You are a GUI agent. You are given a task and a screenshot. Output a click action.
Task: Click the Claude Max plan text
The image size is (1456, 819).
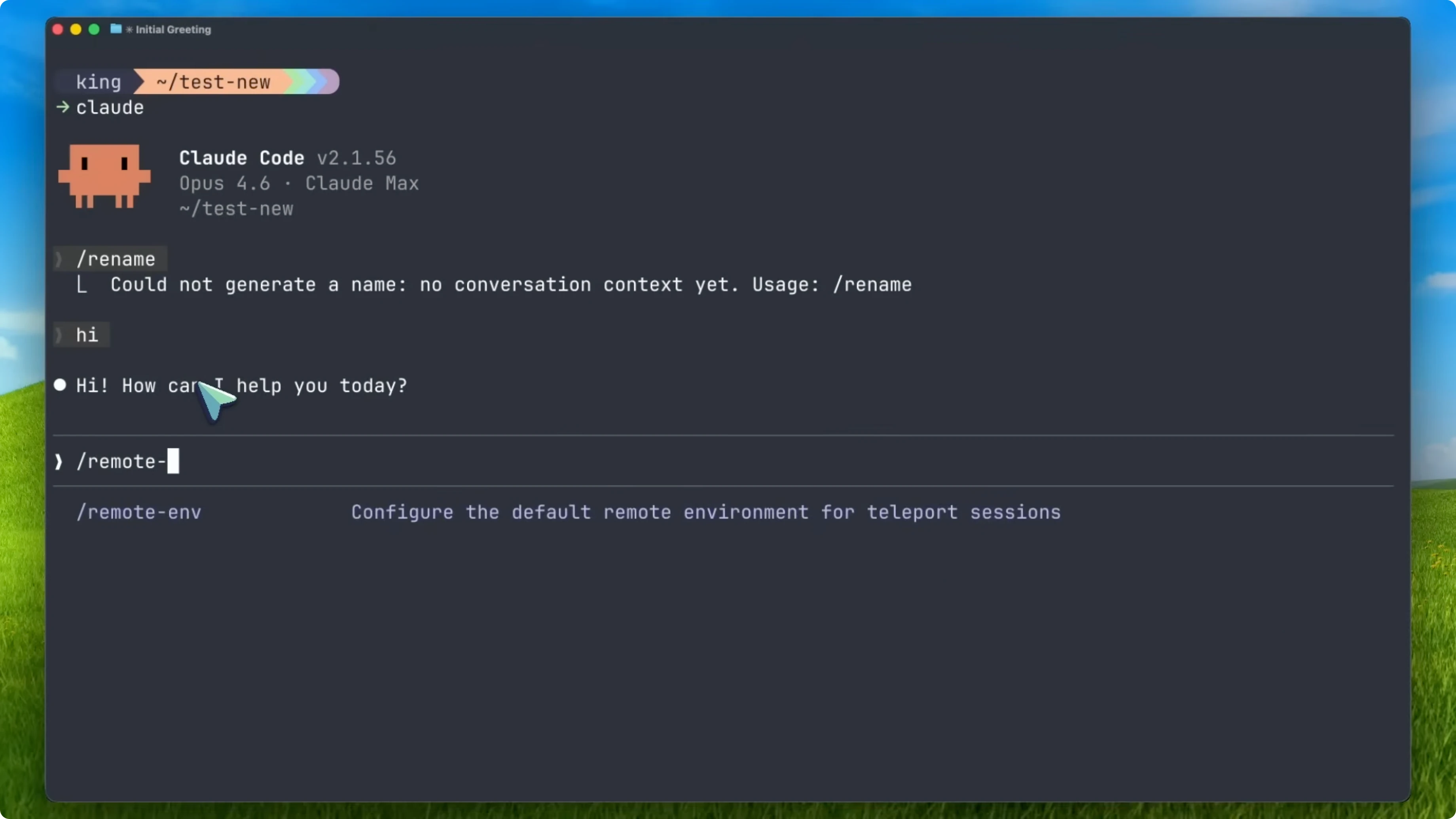[x=362, y=183]
